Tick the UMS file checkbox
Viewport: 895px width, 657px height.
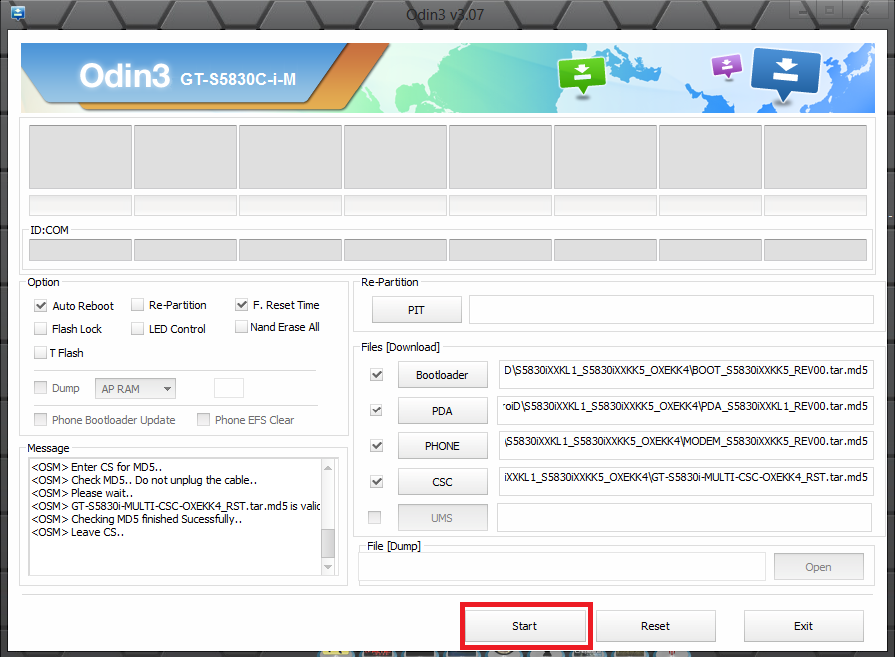click(x=374, y=517)
